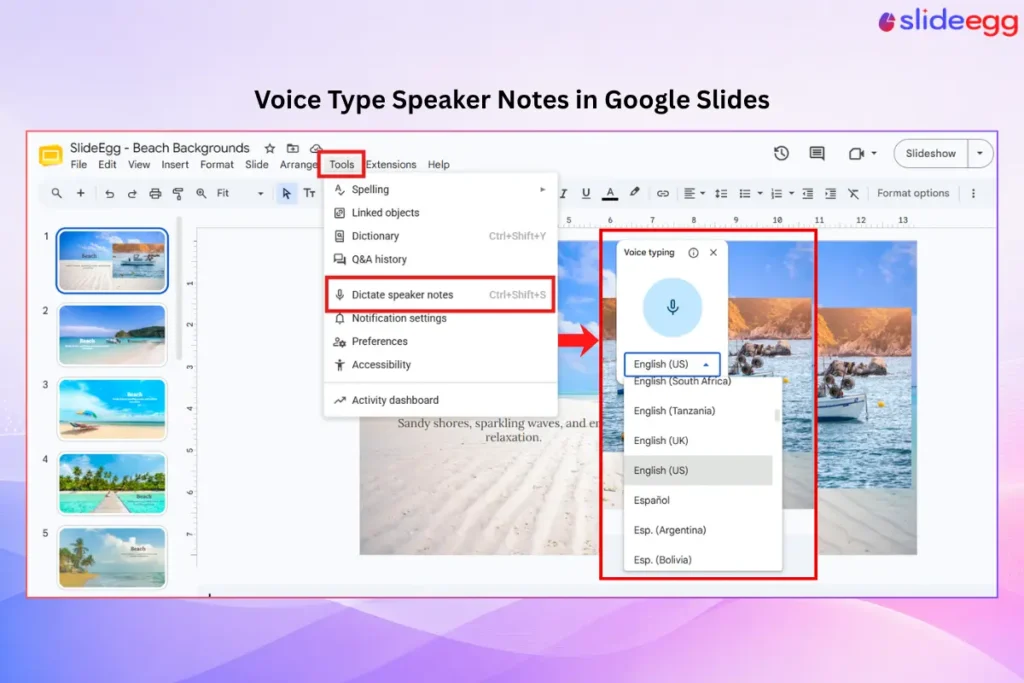Select slide 5 thumbnail
This screenshot has height=683, width=1024.
(112, 557)
